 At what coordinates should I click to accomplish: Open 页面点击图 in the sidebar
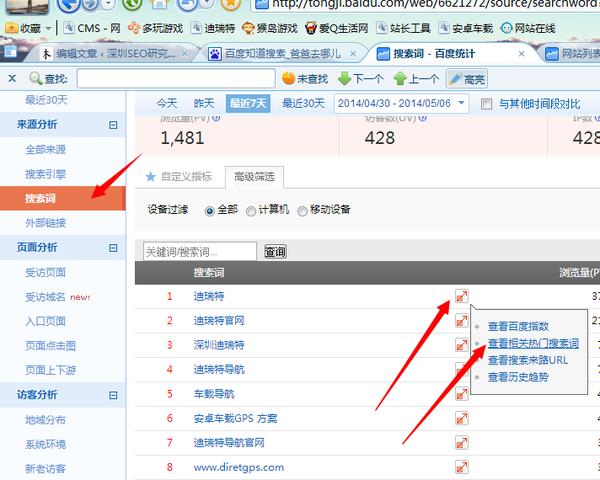(x=51, y=346)
